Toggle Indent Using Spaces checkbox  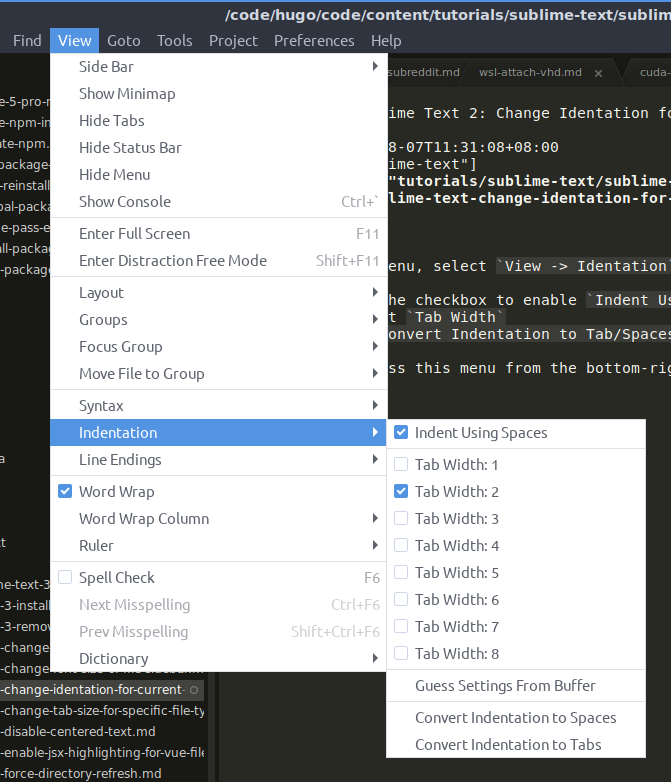[401, 432]
